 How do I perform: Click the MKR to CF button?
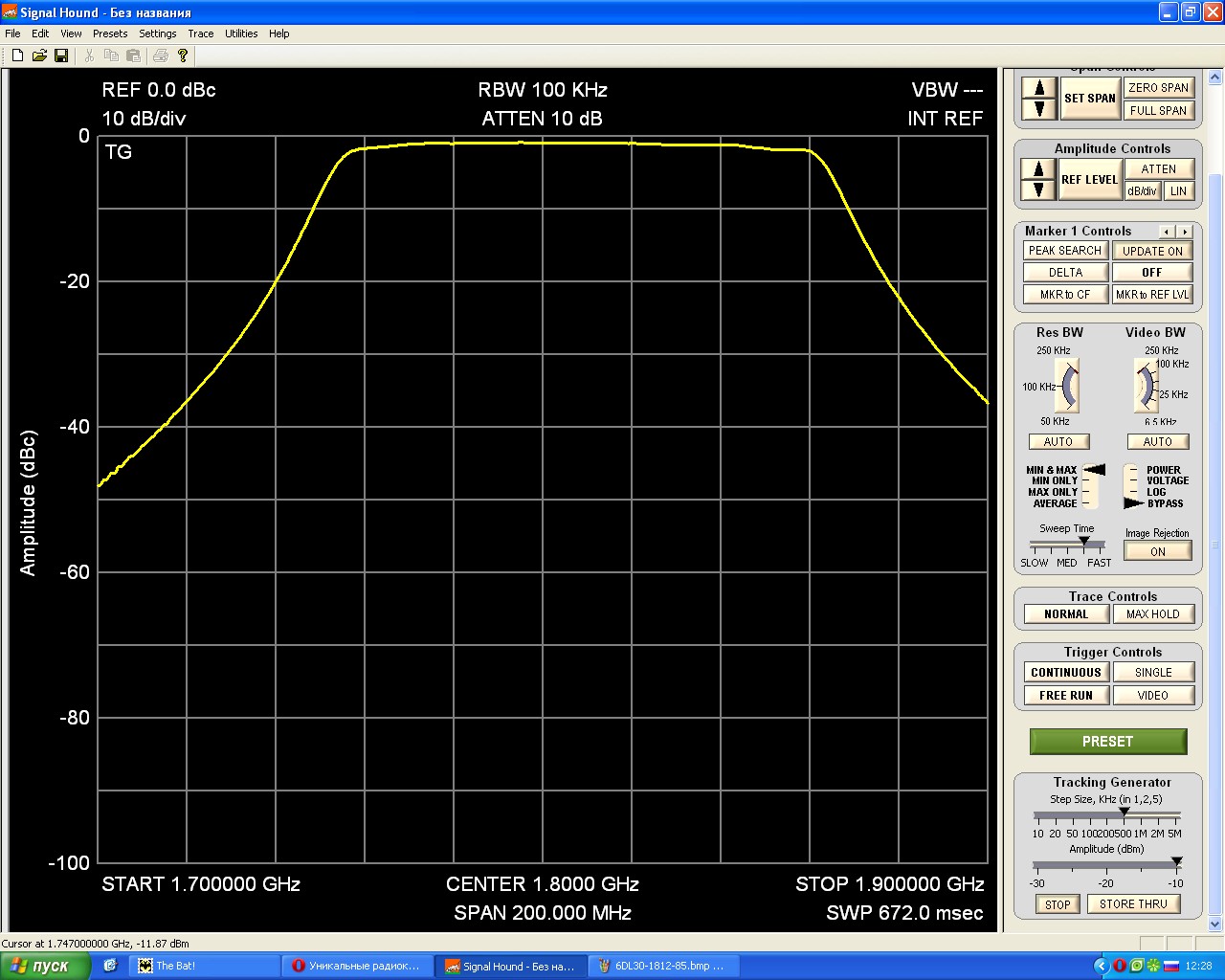pyautogui.click(x=1065, y=294)
